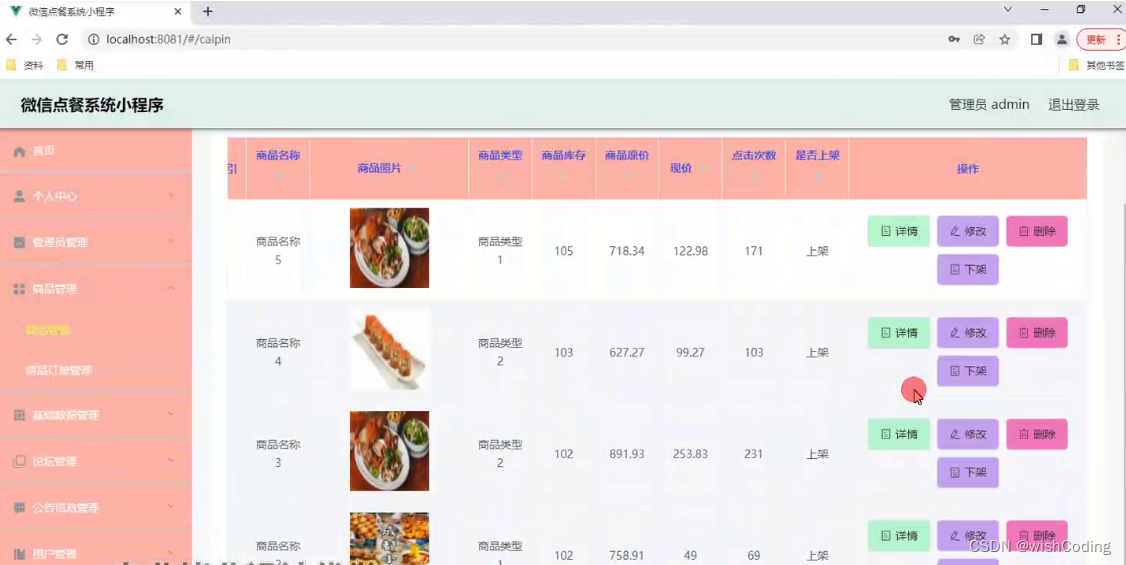Click the 论坛管理 sidebar icon
Viewport: 1126px width, 565px height.
[19, 461]
